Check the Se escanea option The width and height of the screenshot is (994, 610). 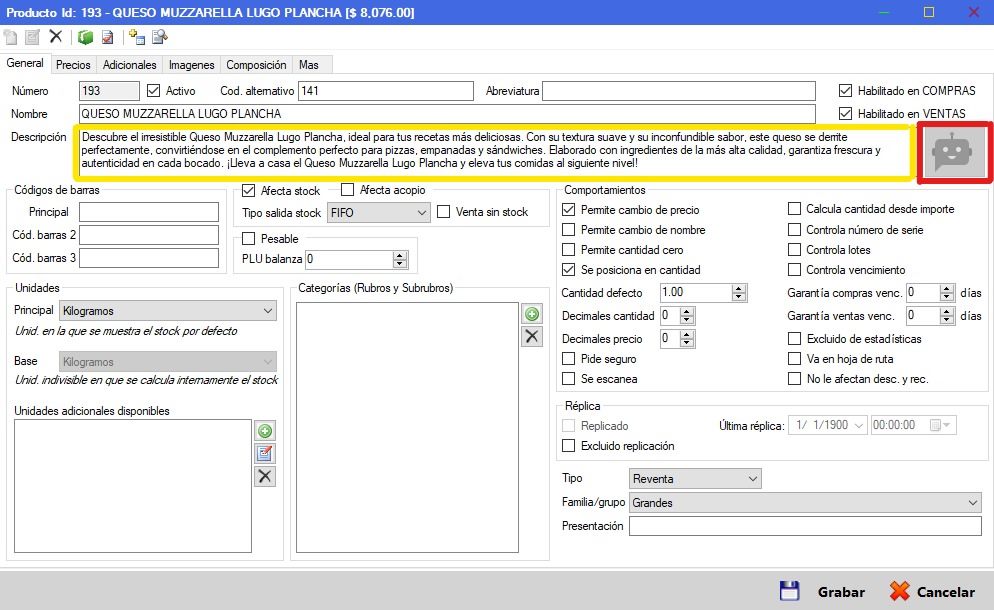[x=569, y=379]
